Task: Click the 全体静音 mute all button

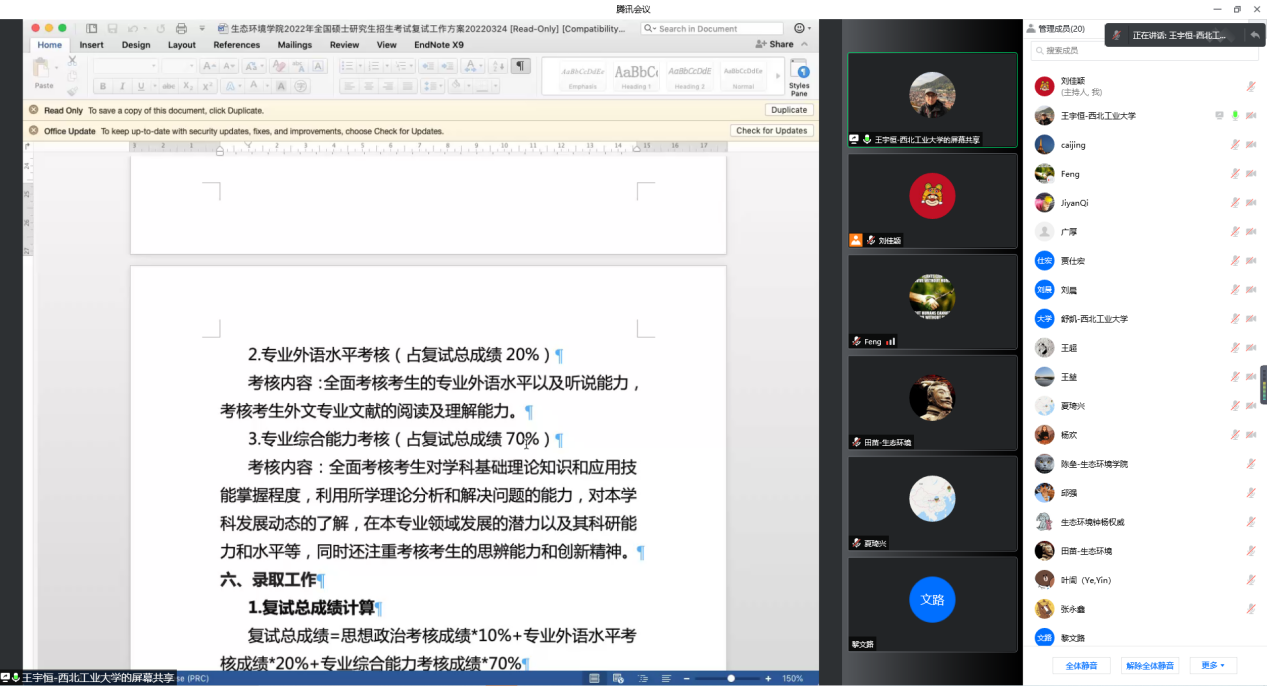Action: click(1082, 665)
